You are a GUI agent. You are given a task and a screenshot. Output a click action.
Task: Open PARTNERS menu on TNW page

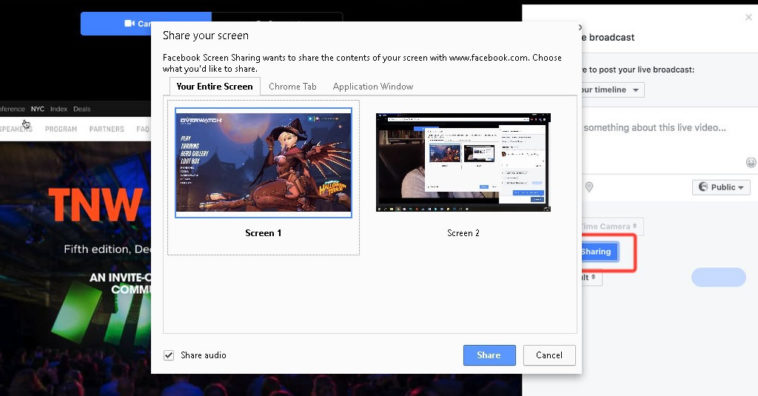point(106,129)
